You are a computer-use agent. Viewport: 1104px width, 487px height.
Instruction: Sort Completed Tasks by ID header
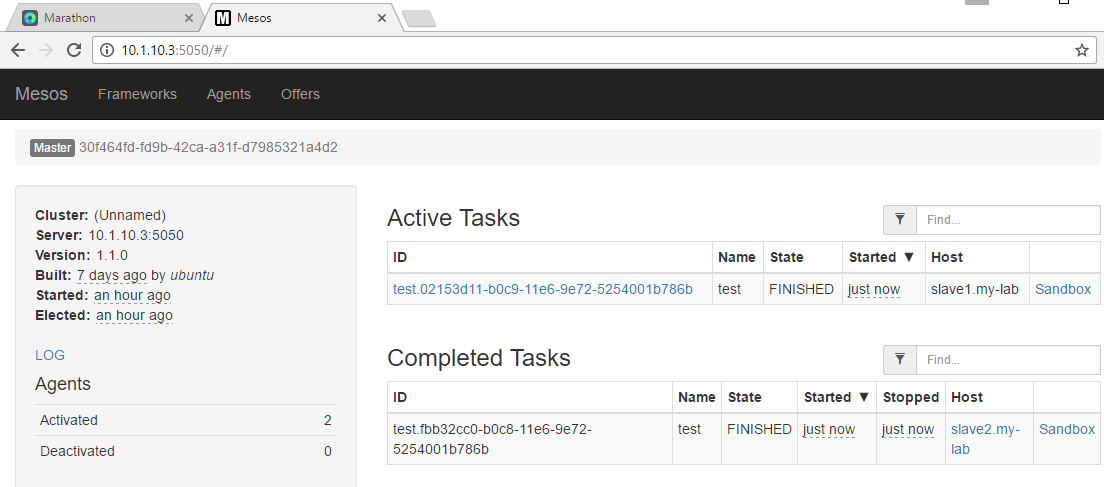[x=530, y=398]
